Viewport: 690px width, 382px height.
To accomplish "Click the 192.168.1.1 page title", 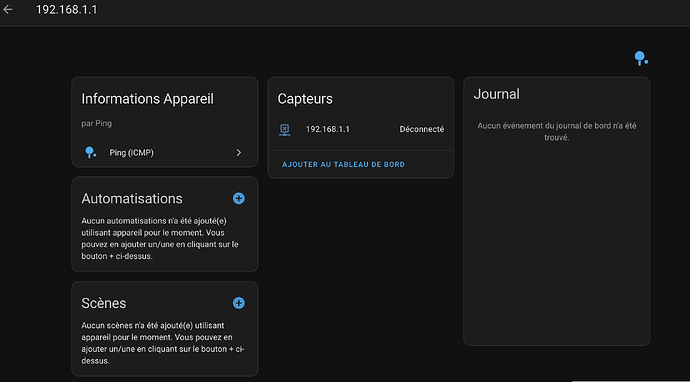I will pyautogui.click(x=66, y=10).
